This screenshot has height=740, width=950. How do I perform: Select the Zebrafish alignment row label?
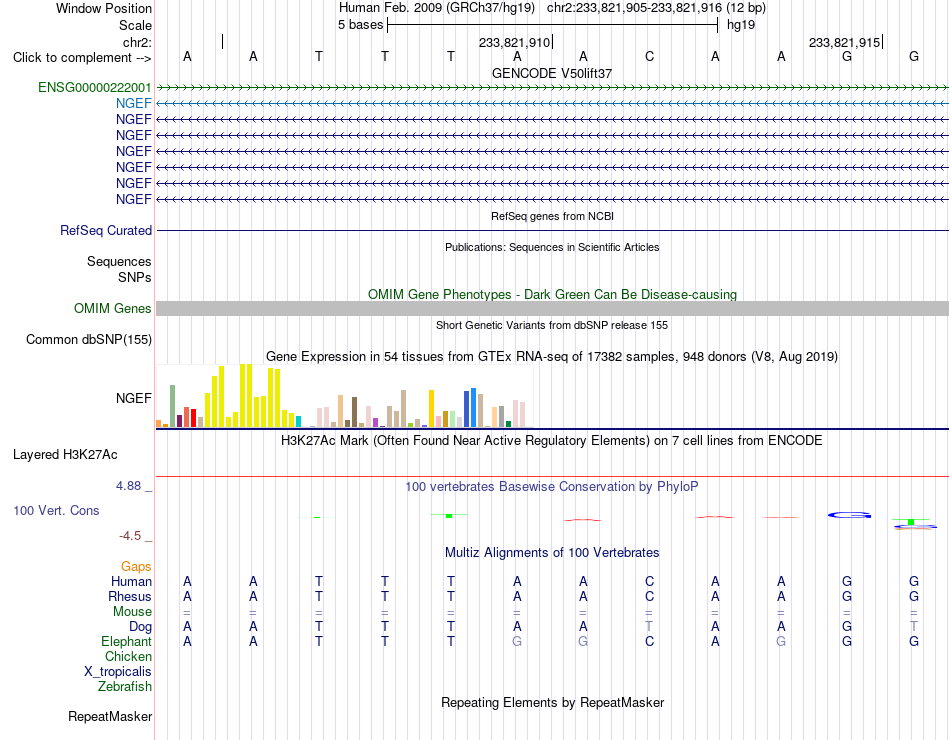point(125,687)
